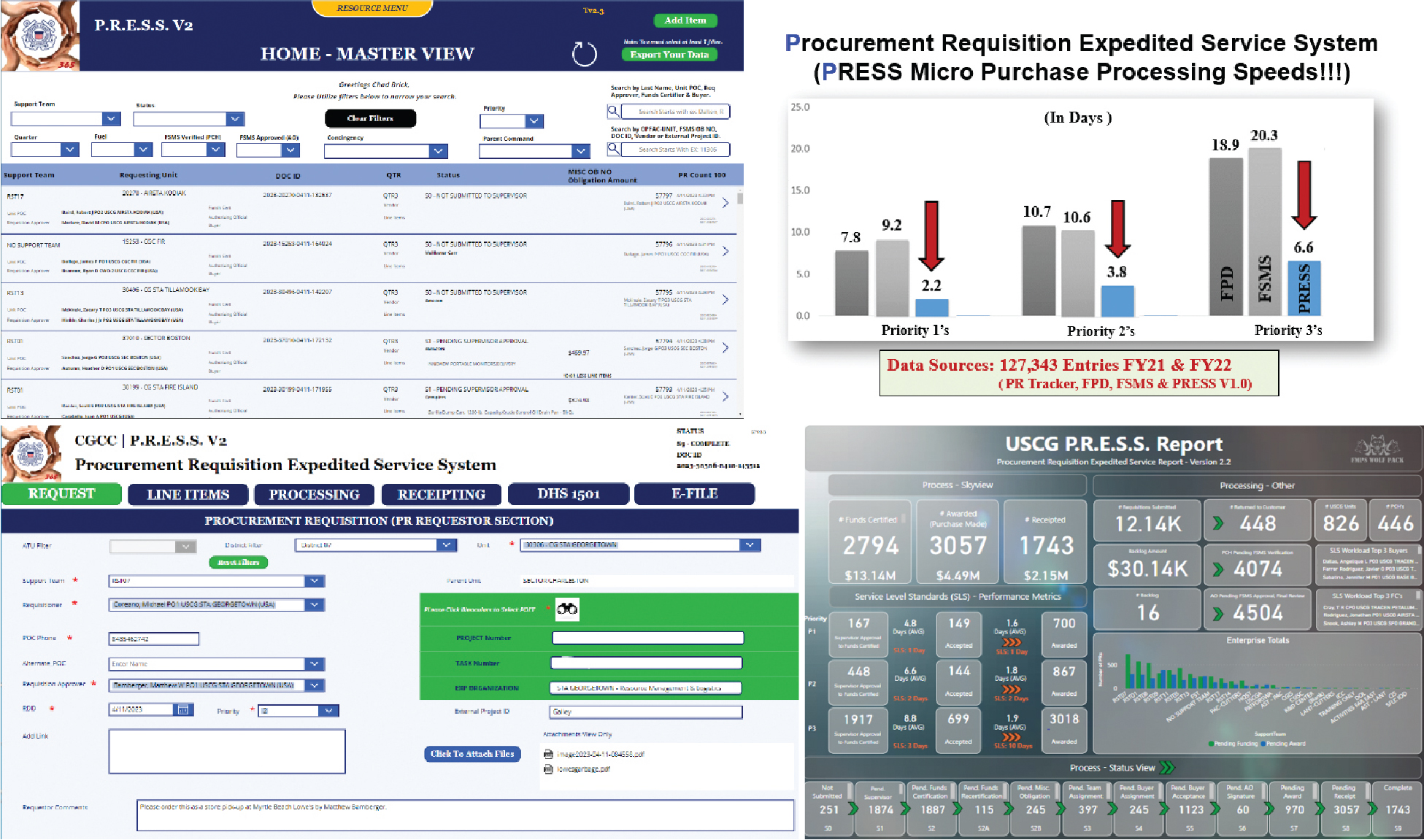The width and height of the screenshot is (1424, 840).
Task: Expand the Requisitioner dropdown
Action: click(315, 604)
